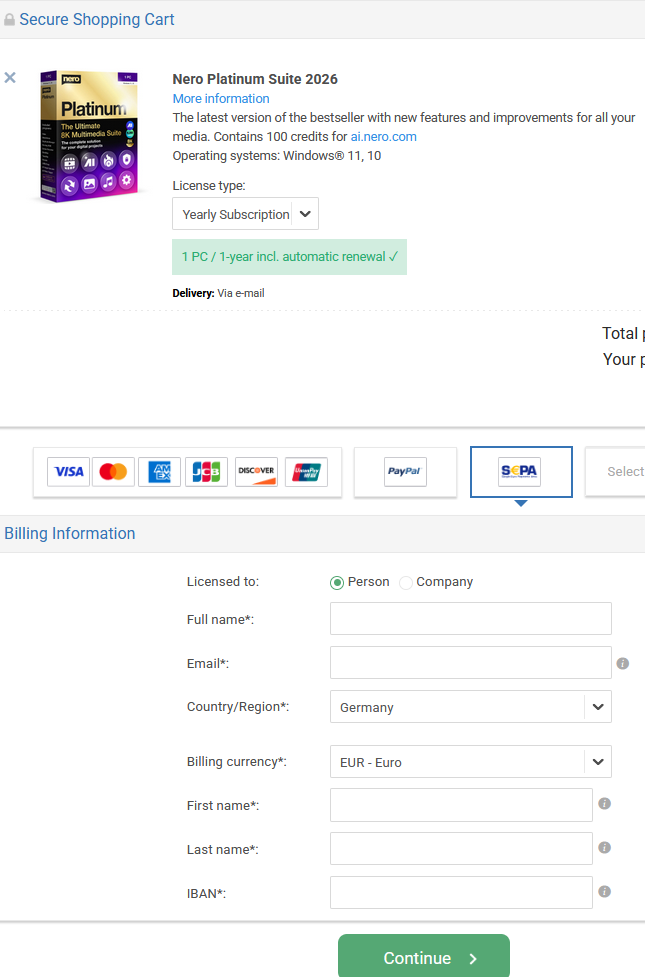Open the Select payment options dropdown
This screenshot has height=977, width=645.
tap(615, 472)
